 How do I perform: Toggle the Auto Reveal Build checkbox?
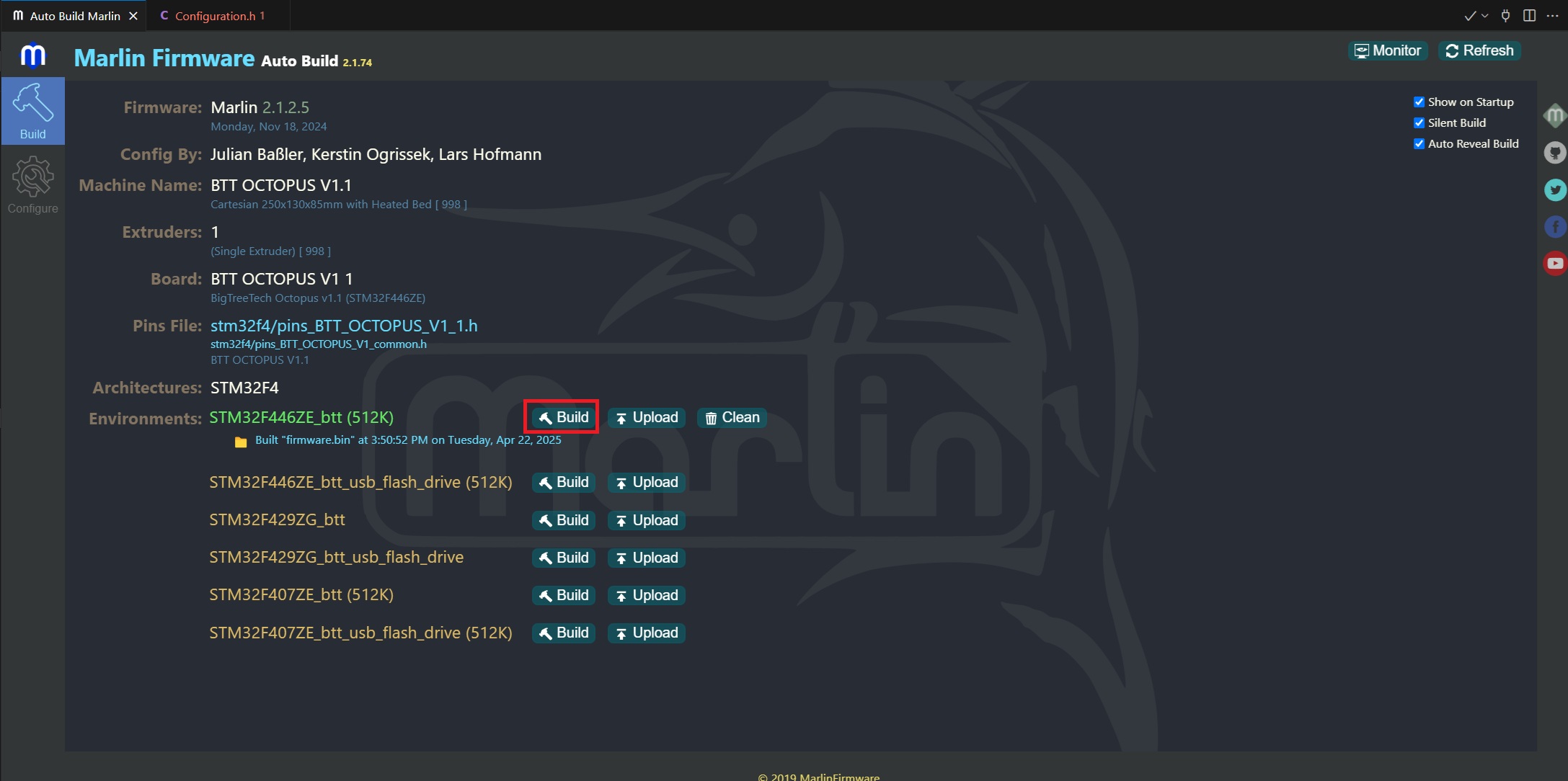1419,144
